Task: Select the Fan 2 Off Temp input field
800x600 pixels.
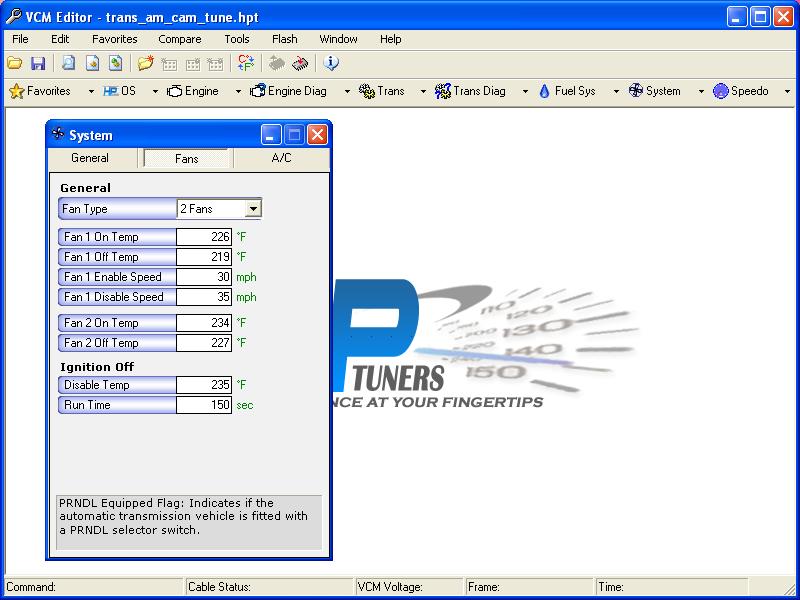Action: (x=204, y=343)
